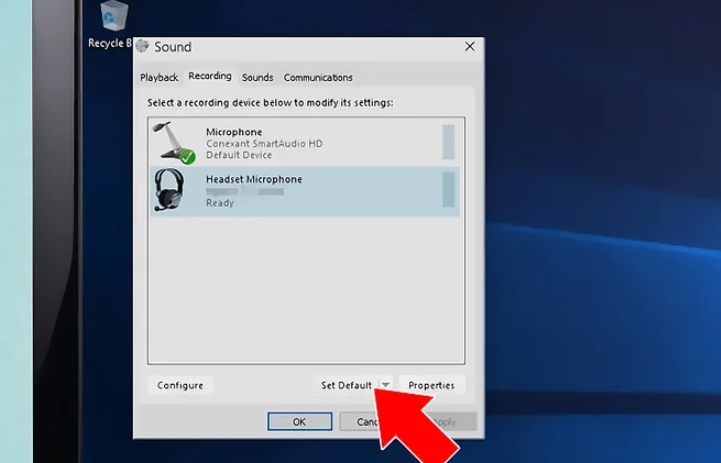Screen dimensions: 721x463
Task: Open Properties of the Headset Microphone
Action: click(431, 386)
